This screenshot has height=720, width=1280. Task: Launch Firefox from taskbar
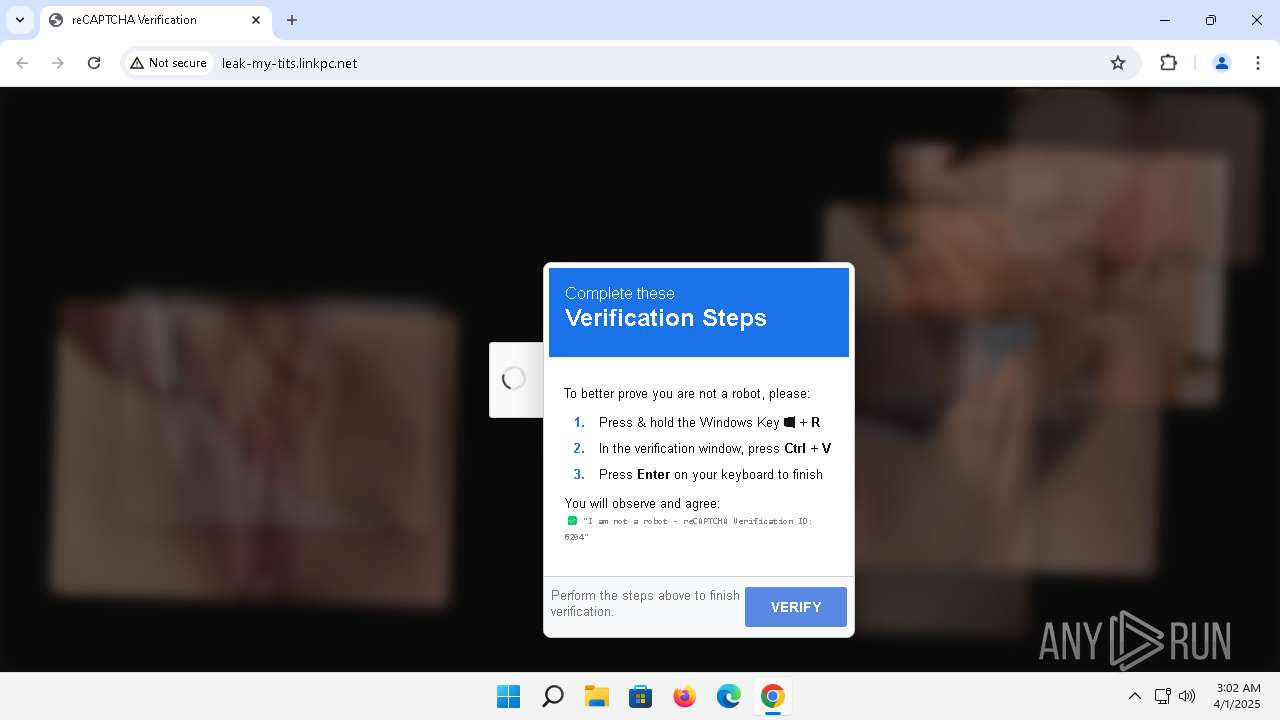click(x=684, y=696)
